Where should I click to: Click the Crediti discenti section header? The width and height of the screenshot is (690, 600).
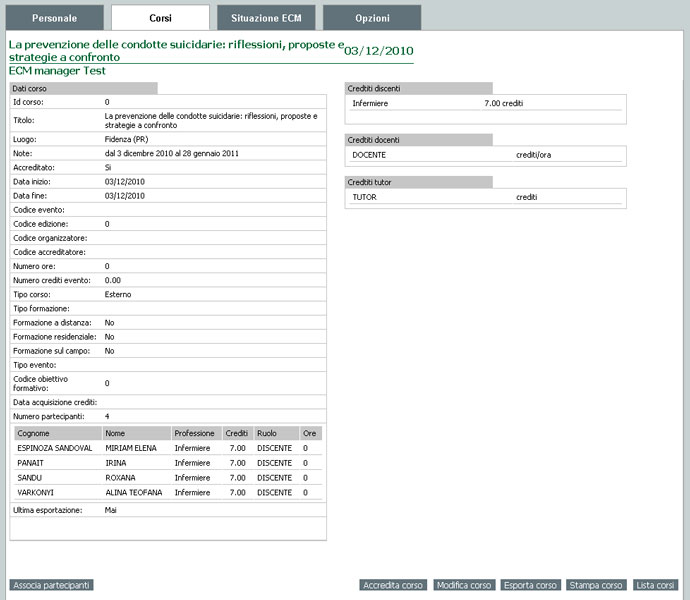[418, 88]
